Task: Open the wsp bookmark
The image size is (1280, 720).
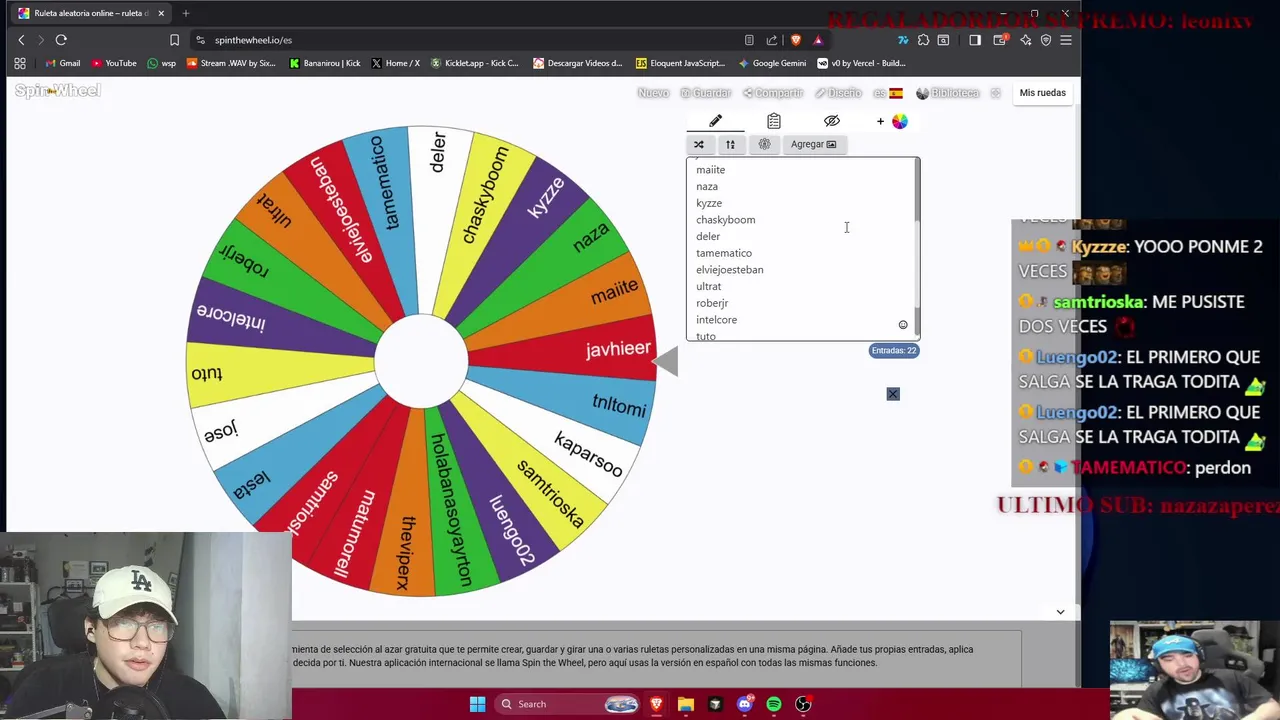Action: click(x=161, y=63)
